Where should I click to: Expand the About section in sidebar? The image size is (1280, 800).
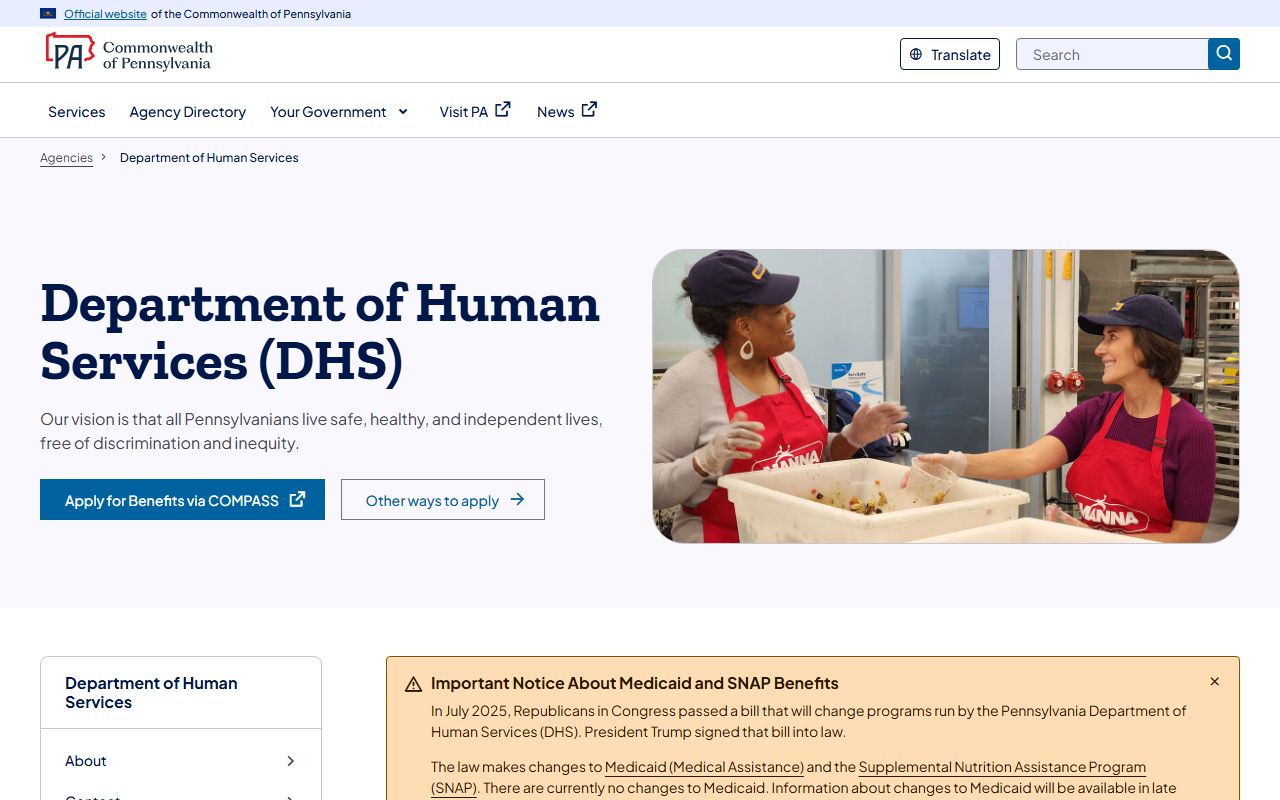[86, 761]
